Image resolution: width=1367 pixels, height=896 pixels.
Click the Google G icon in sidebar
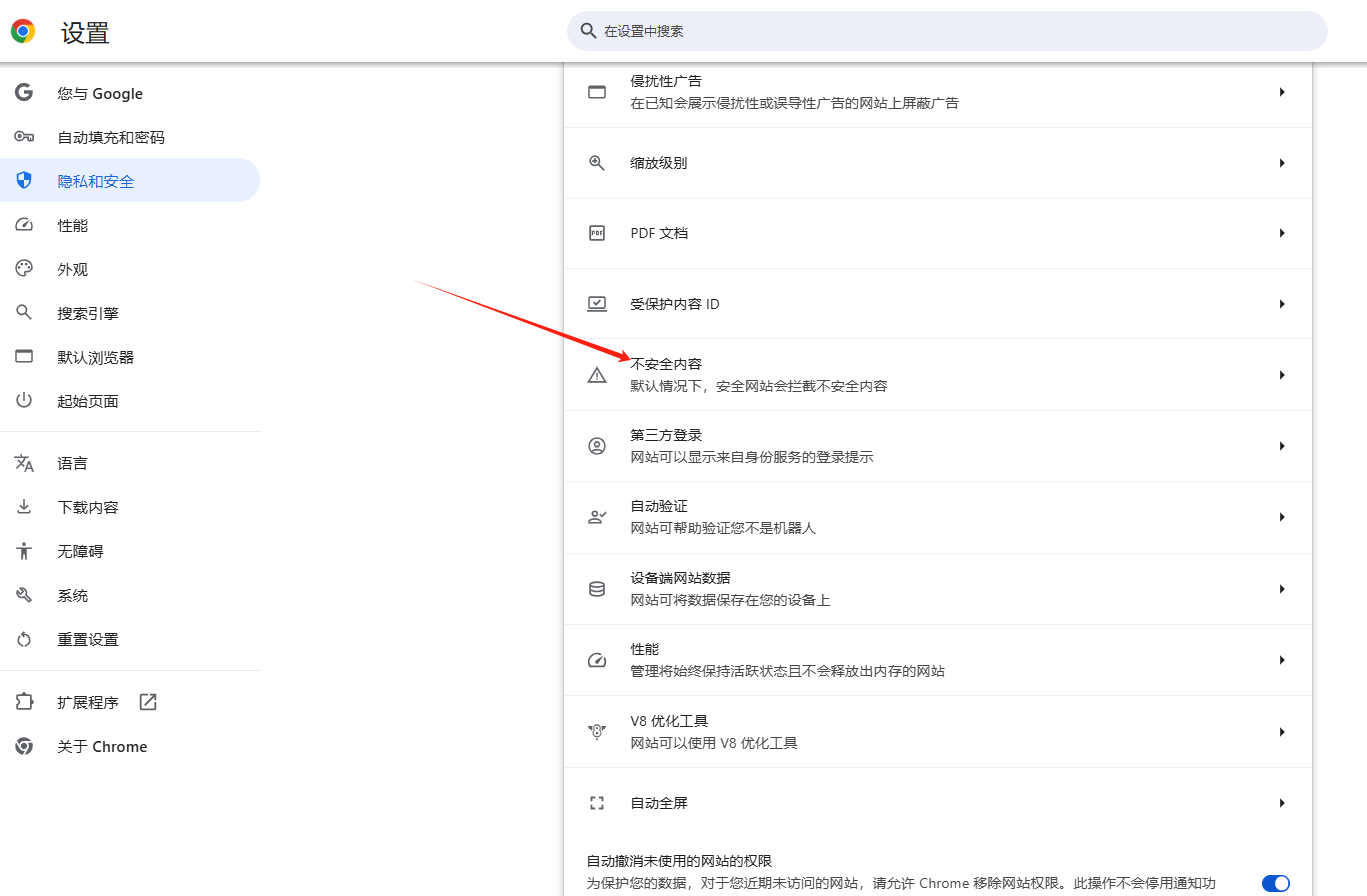pos(24,93)
